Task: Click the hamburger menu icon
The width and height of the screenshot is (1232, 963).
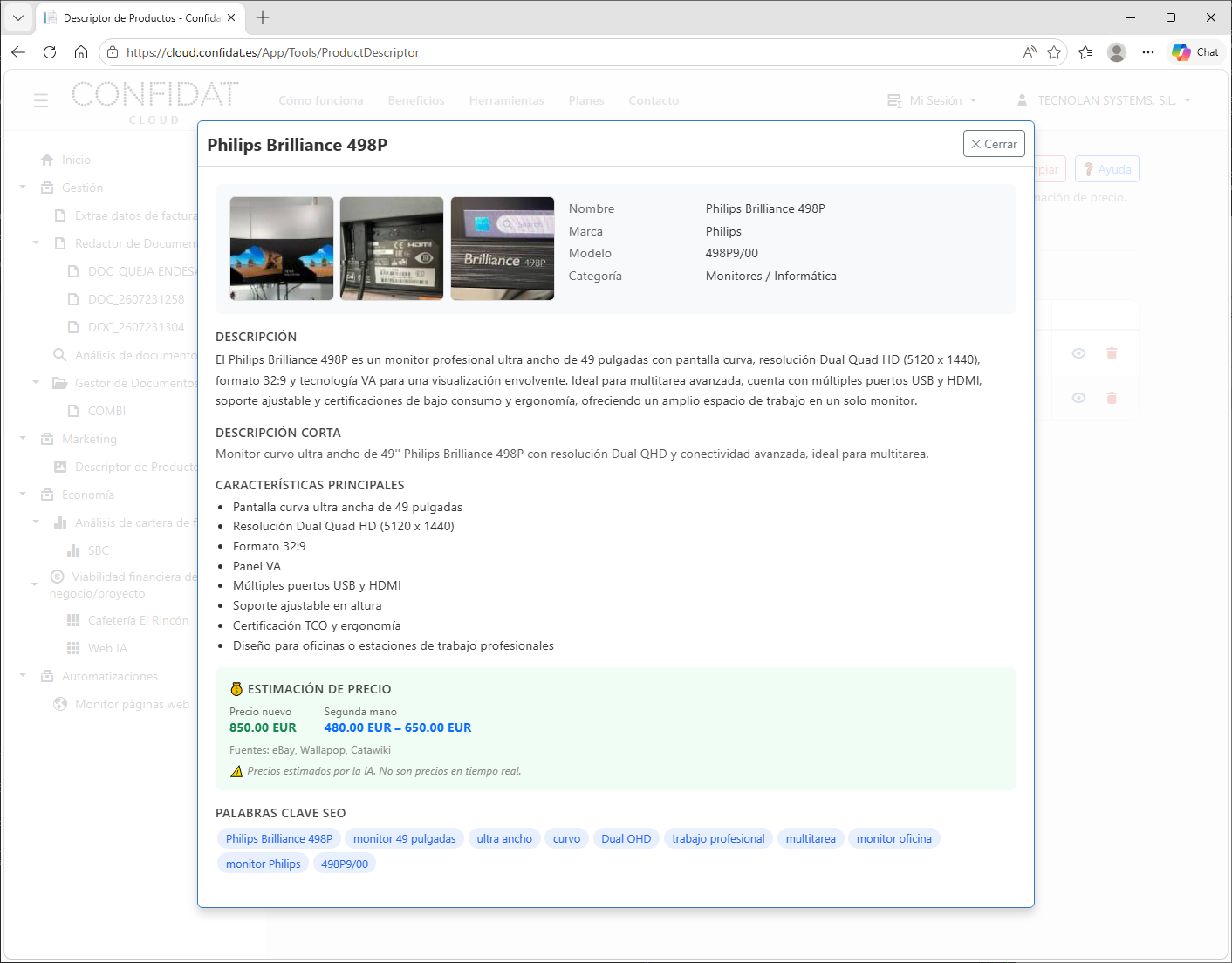Action: (41, 100)
